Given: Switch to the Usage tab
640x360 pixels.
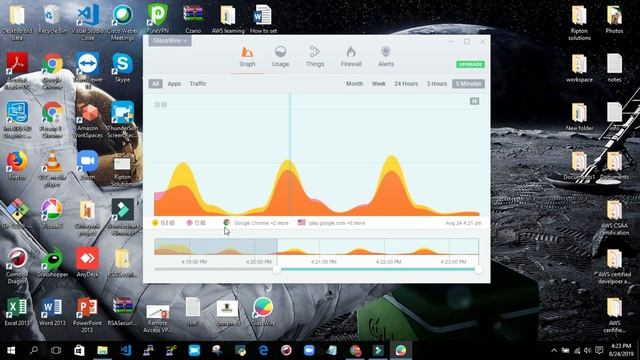Looking at the screenshot, I should 280,57.
